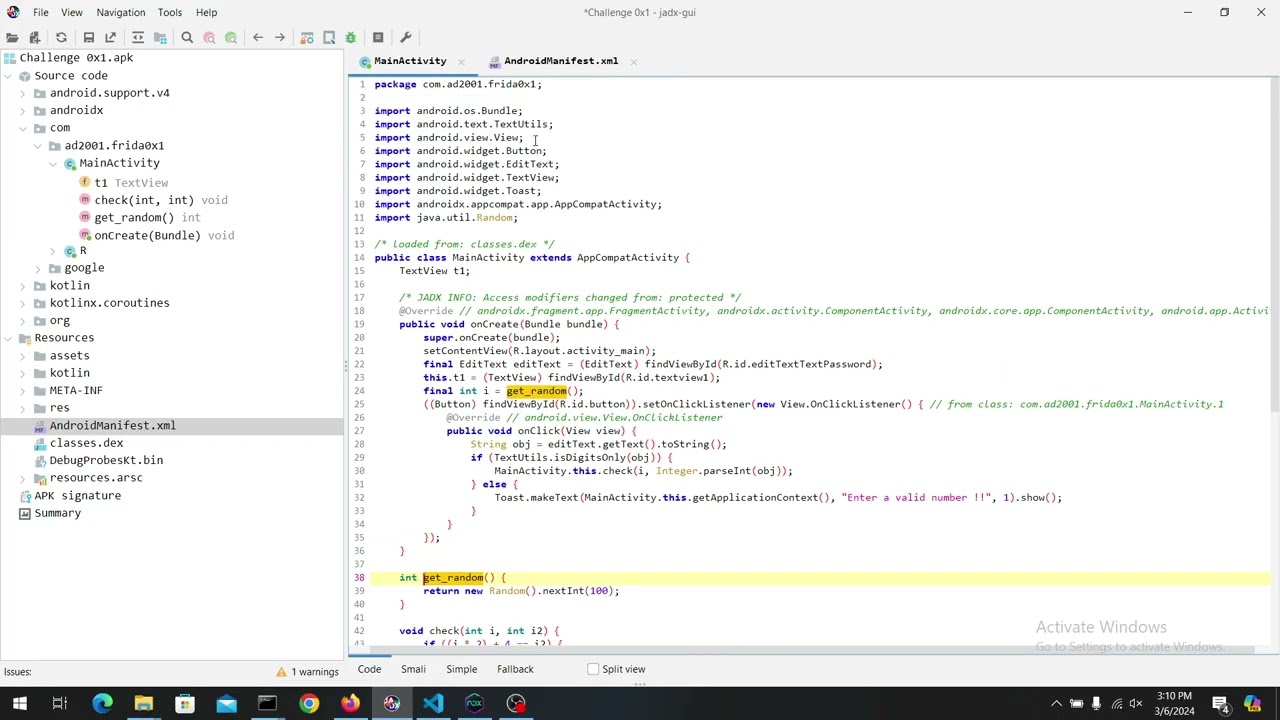This screenshot has height=720, width=1280.
Task: Navigate back with left arrow
Action: (258, 38)
